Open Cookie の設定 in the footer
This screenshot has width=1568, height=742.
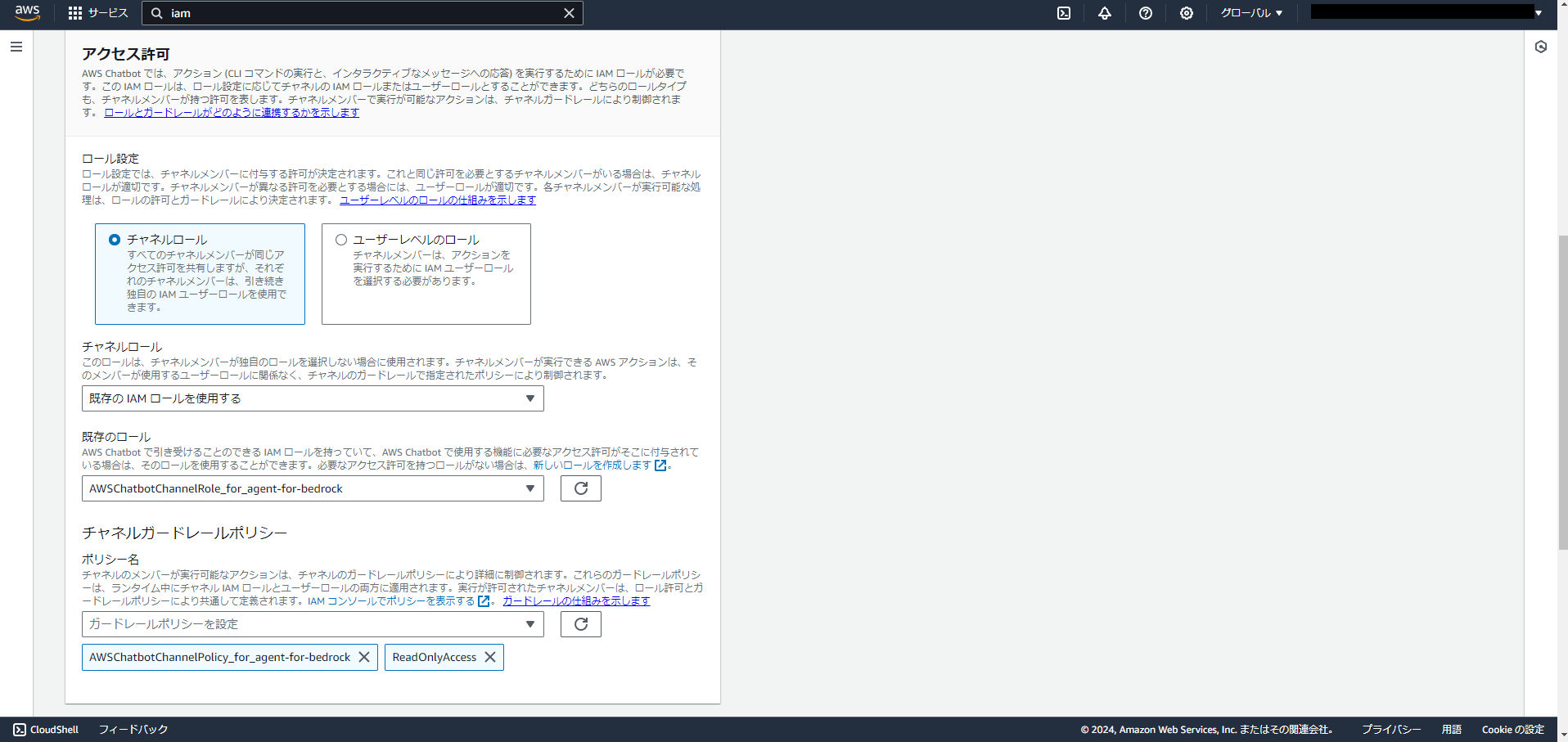click(x=1512, y=730)
